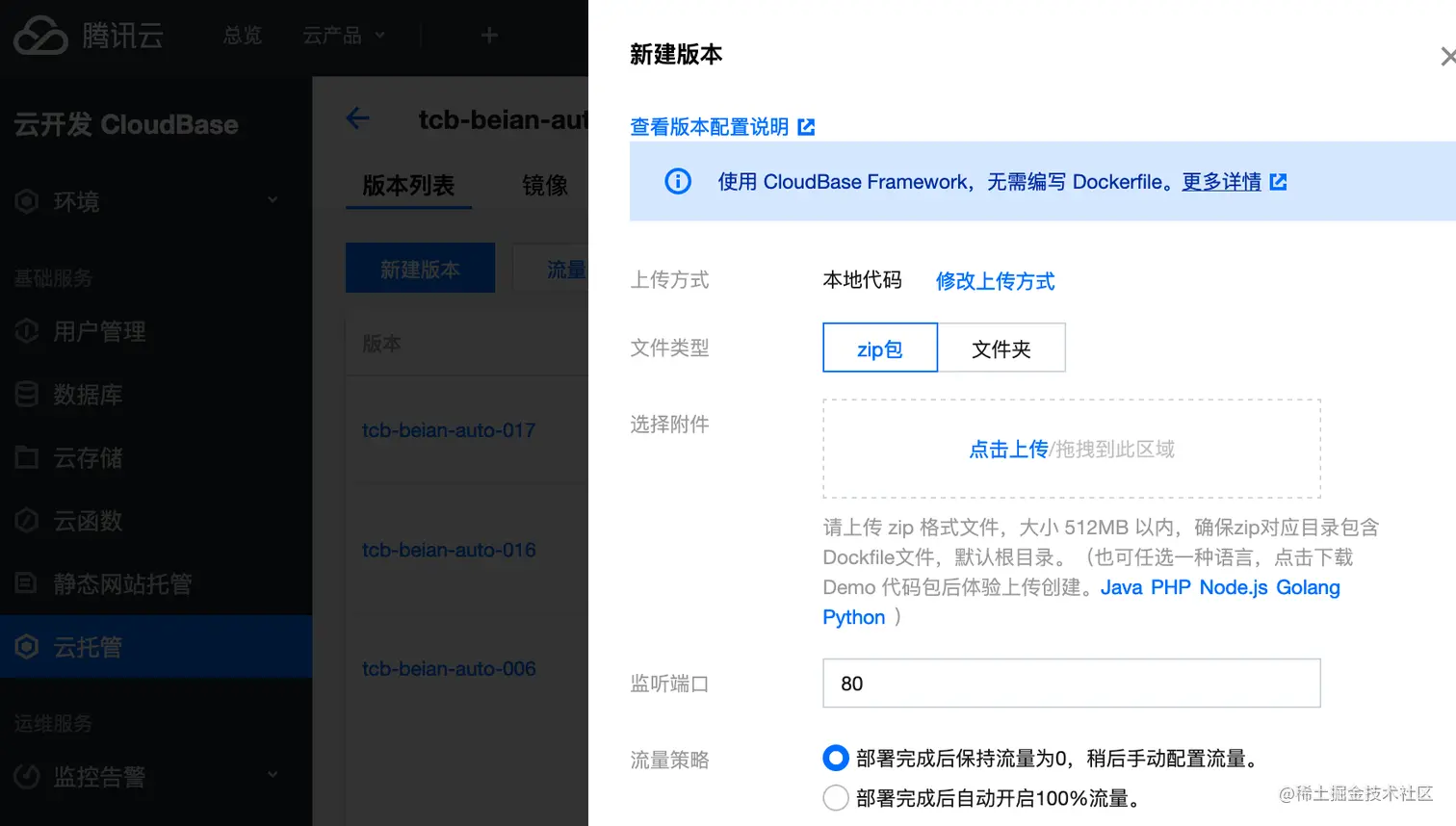Click 点击上传 in upload area
This screenshot has height=826, width=1456.
[x=1008, y=449]
